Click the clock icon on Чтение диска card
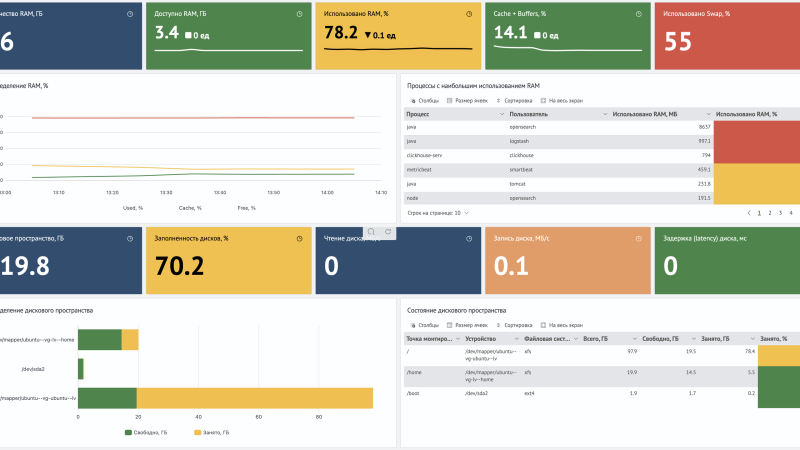 coord(469,239)
